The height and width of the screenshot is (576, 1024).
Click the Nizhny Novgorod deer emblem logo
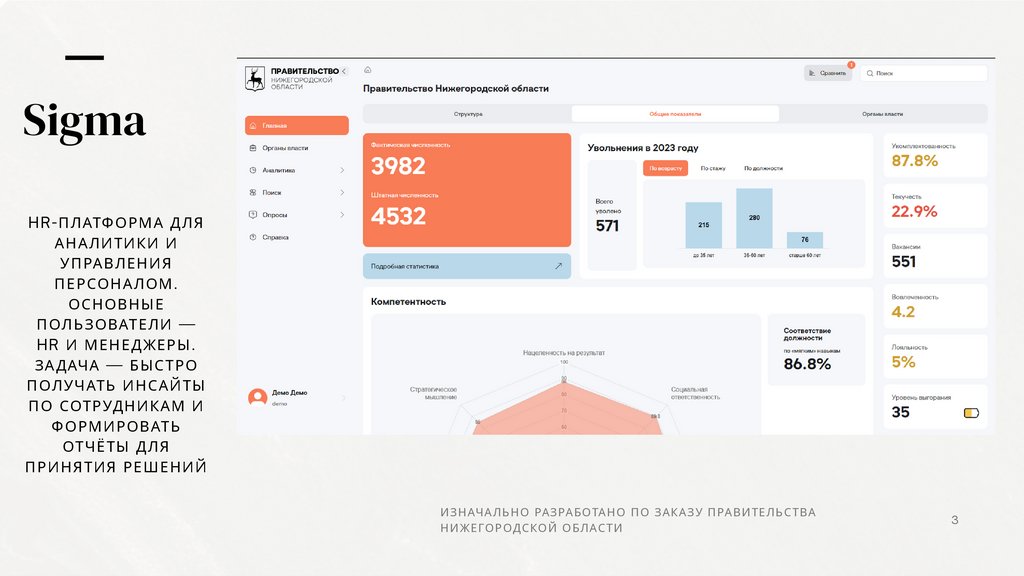[x=255, y=78]
